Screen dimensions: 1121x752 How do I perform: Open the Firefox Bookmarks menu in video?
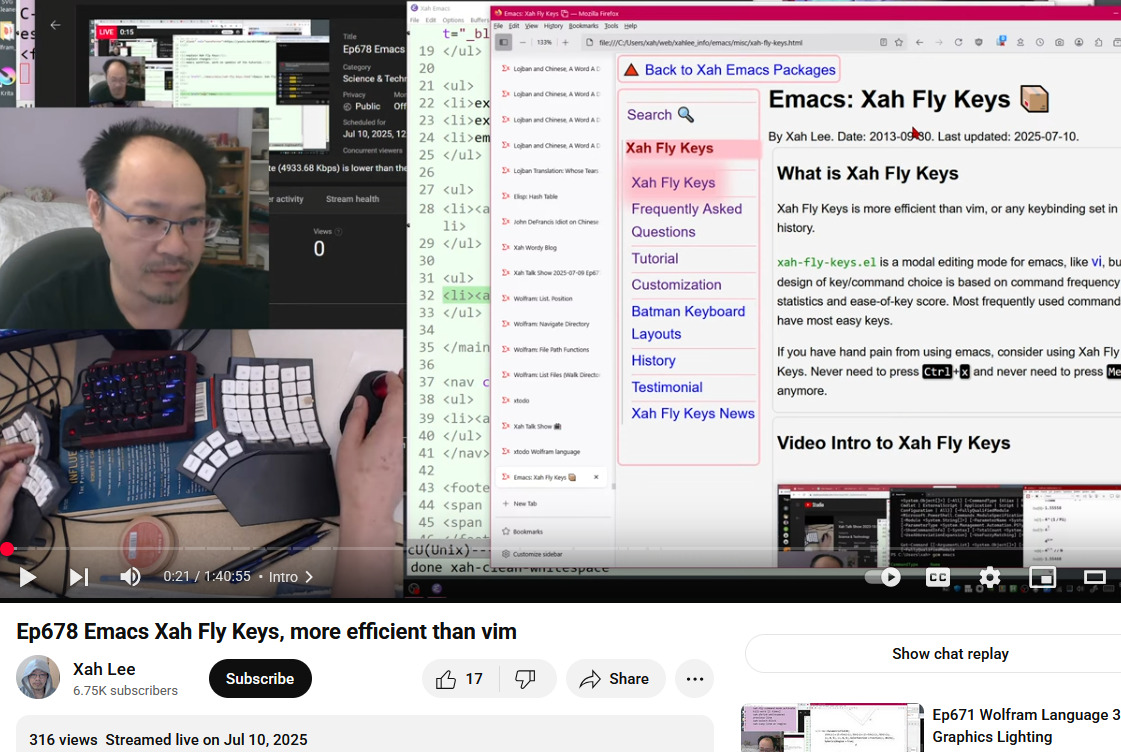(583, 26)
